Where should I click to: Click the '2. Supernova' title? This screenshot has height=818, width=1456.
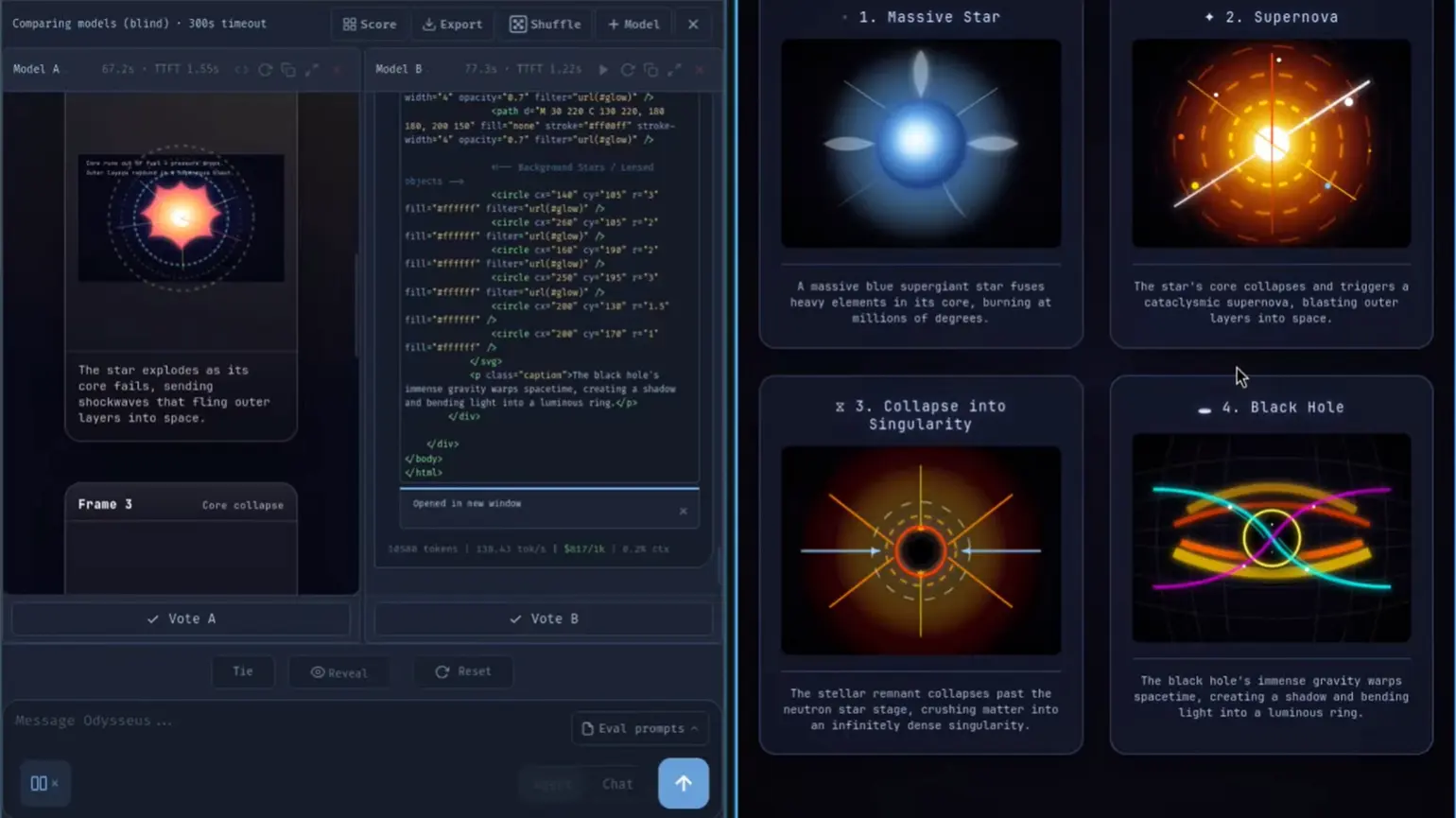pyautogui.click(x=1281, y=17)
